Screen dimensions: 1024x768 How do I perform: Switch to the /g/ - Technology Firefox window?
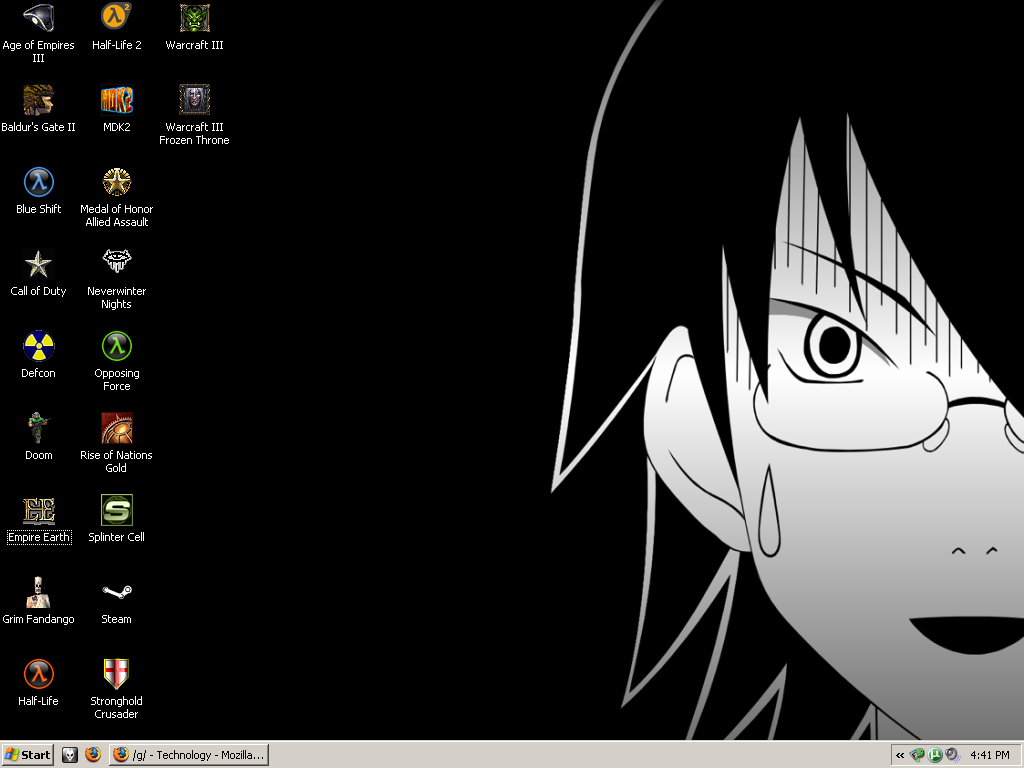pyautogui.click(x=189, y=755)
